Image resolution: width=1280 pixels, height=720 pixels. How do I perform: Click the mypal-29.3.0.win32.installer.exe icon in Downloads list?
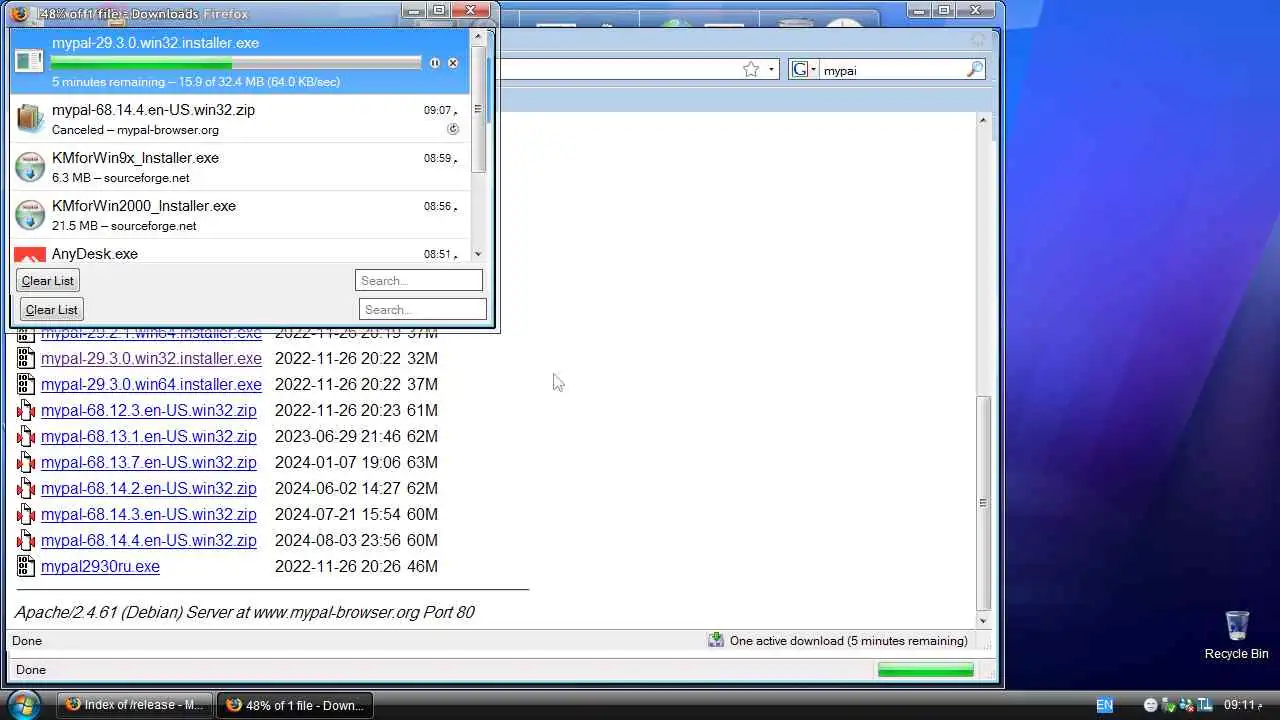pos(30,61)
